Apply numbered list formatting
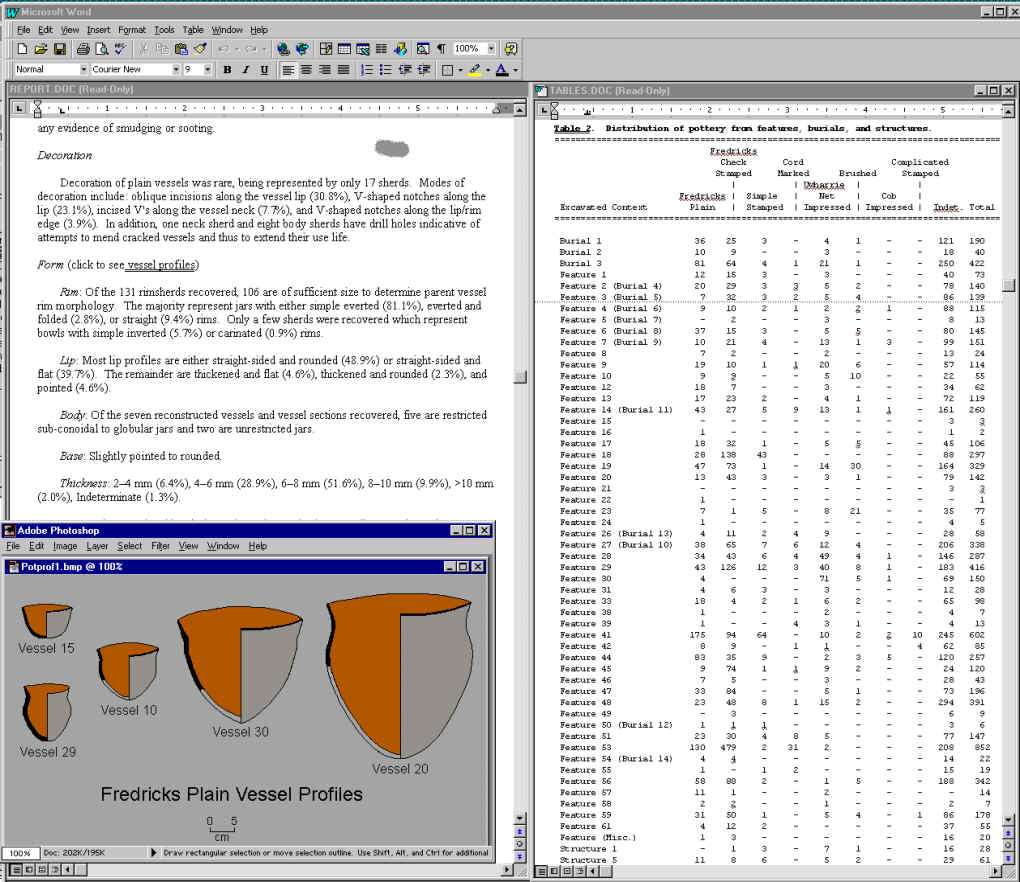This screenshot has width=1020, height=882. point(367,70)
